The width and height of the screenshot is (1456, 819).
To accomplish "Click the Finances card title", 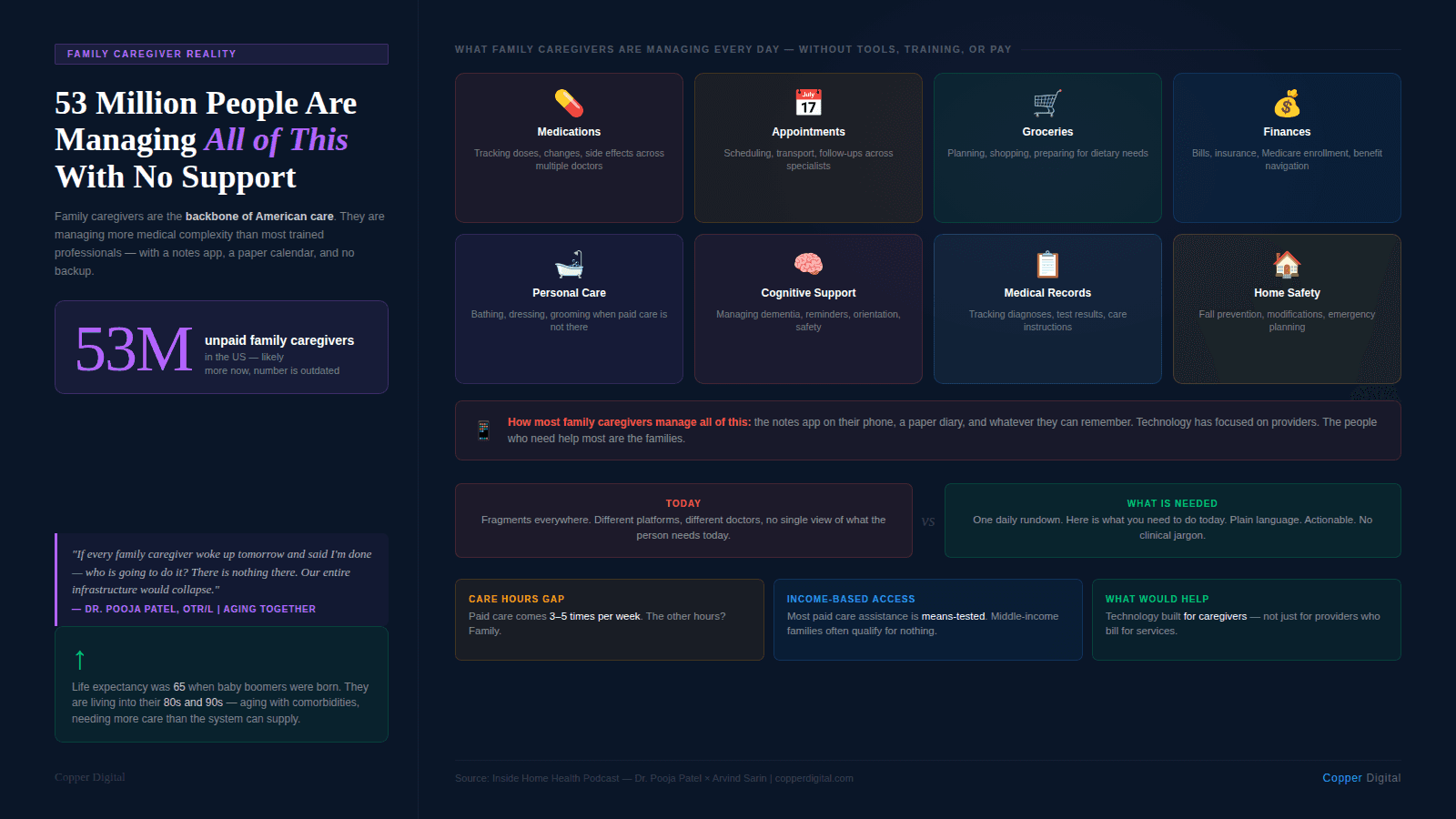I will tap(1287, 132).
